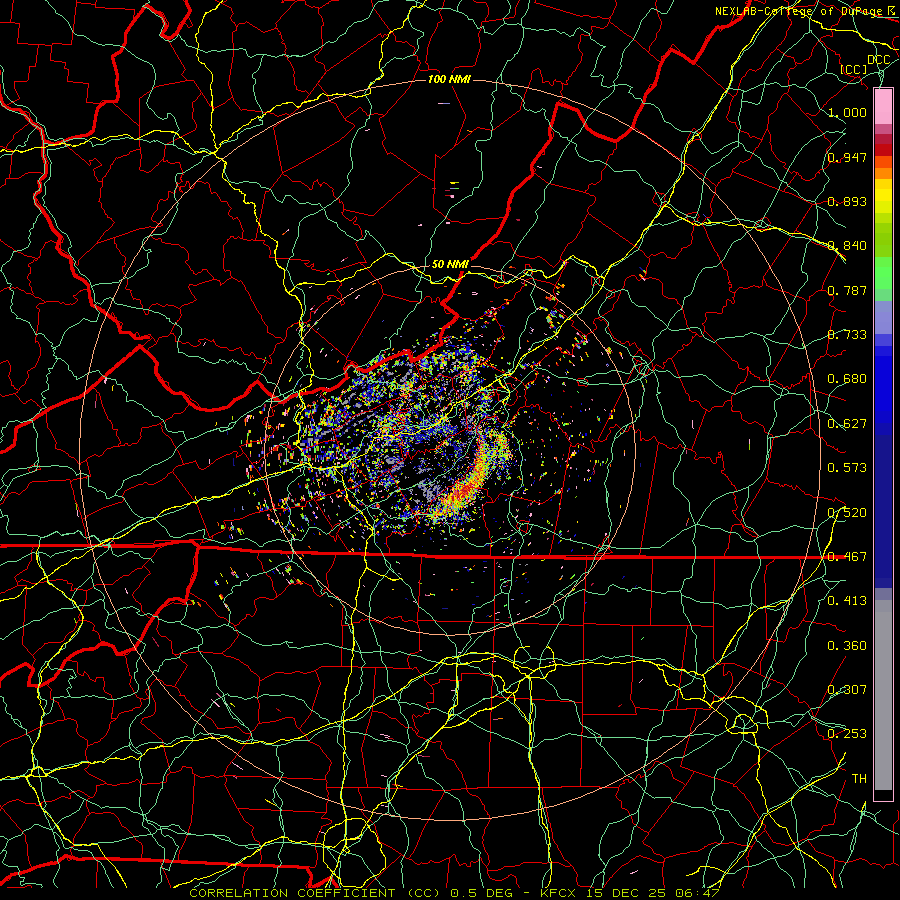The image size is (900, 900).
Task: Click the DCC [CC] legend title
Action: coord(864,64)
